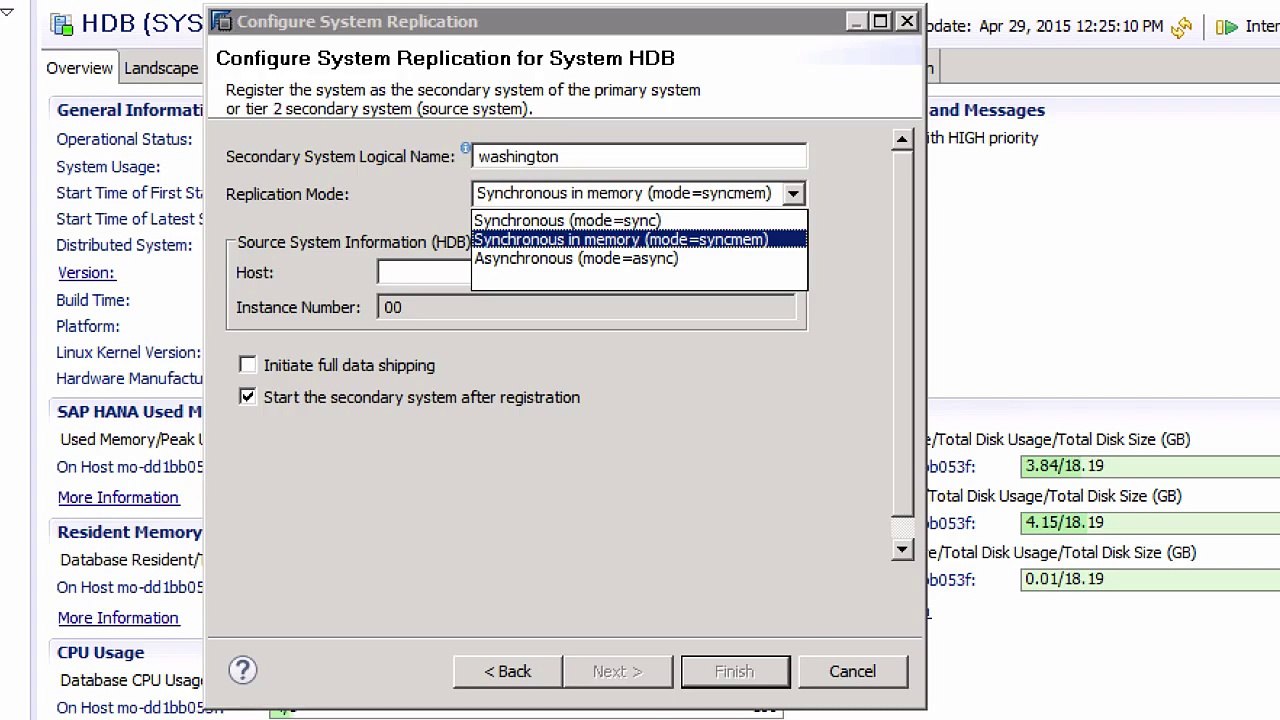Click the System Usage label
Image resolution: width=1280 pixels, height=720 pixels.
point(108,167)
